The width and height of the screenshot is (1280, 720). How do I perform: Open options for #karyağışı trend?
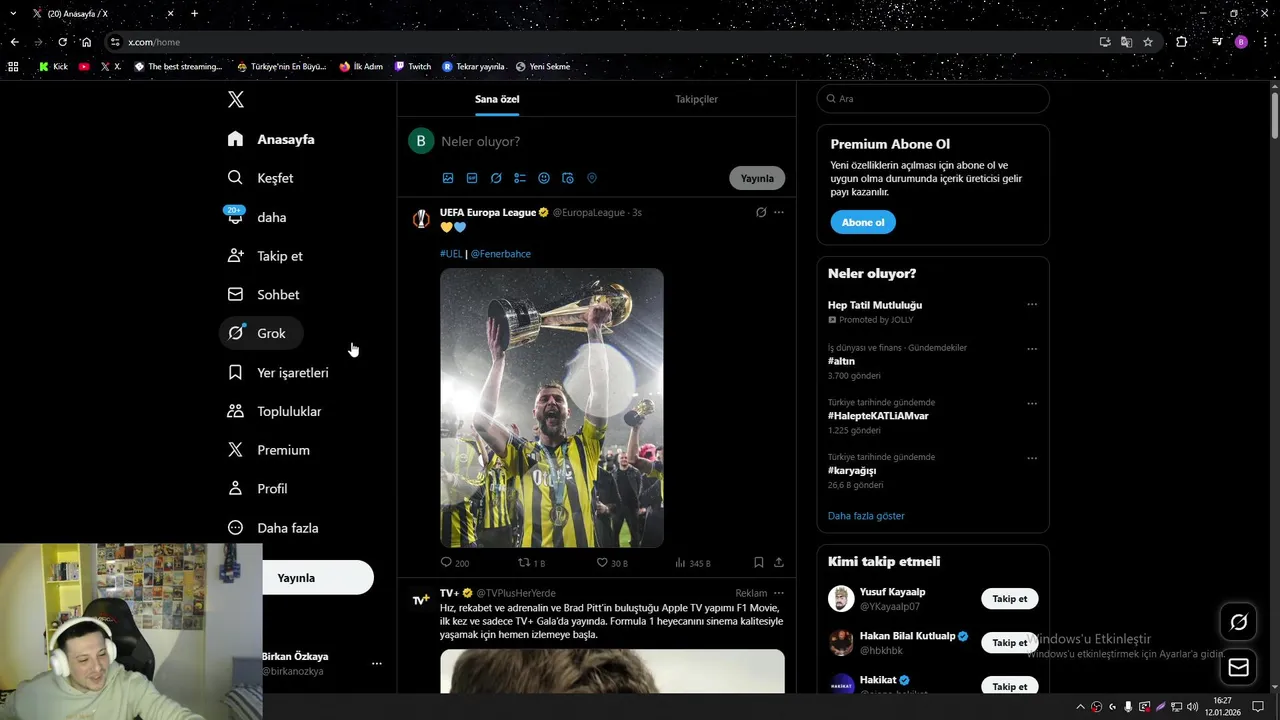1032,458
